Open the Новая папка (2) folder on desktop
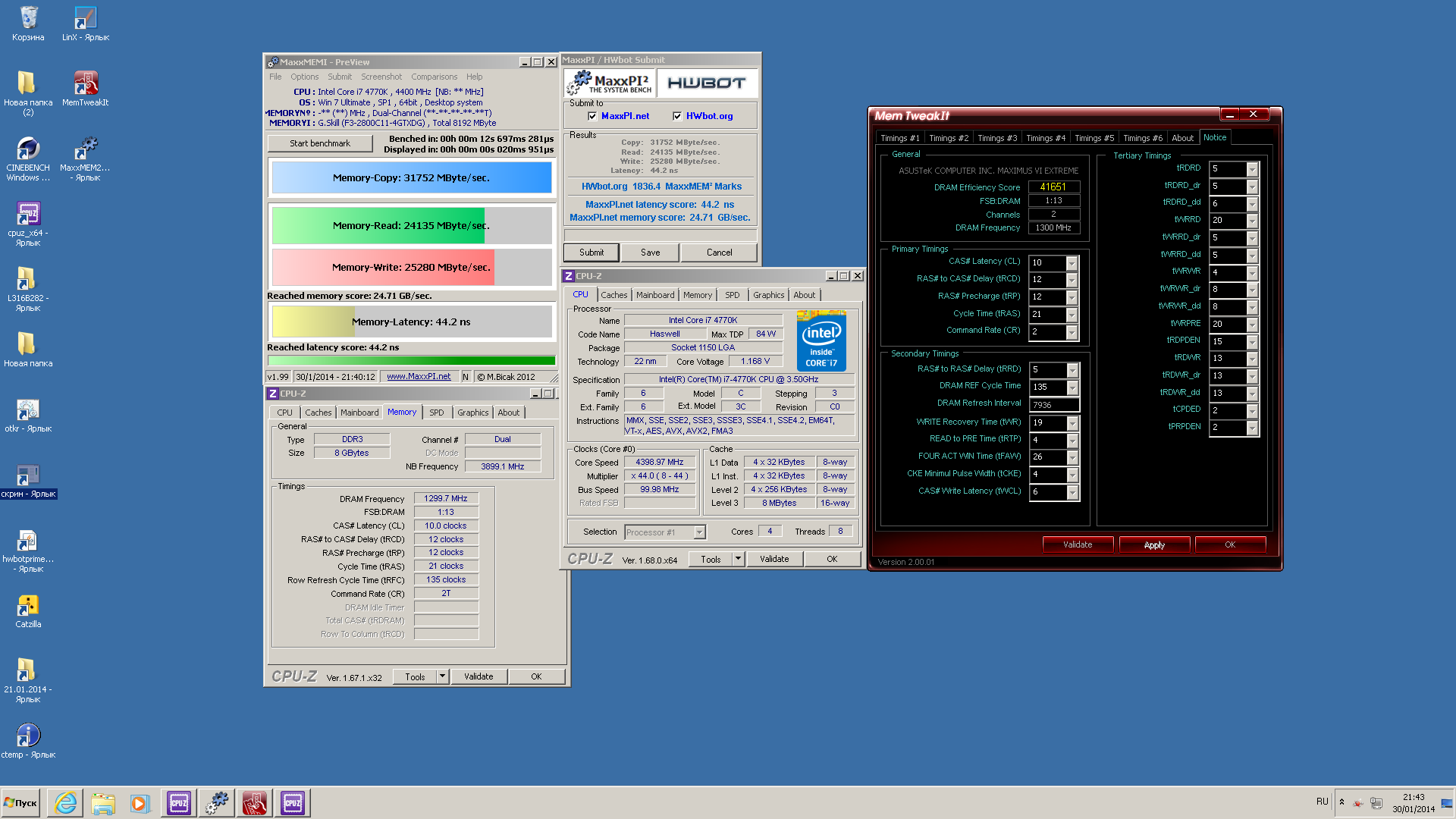1456x819 pixels. 28,93
